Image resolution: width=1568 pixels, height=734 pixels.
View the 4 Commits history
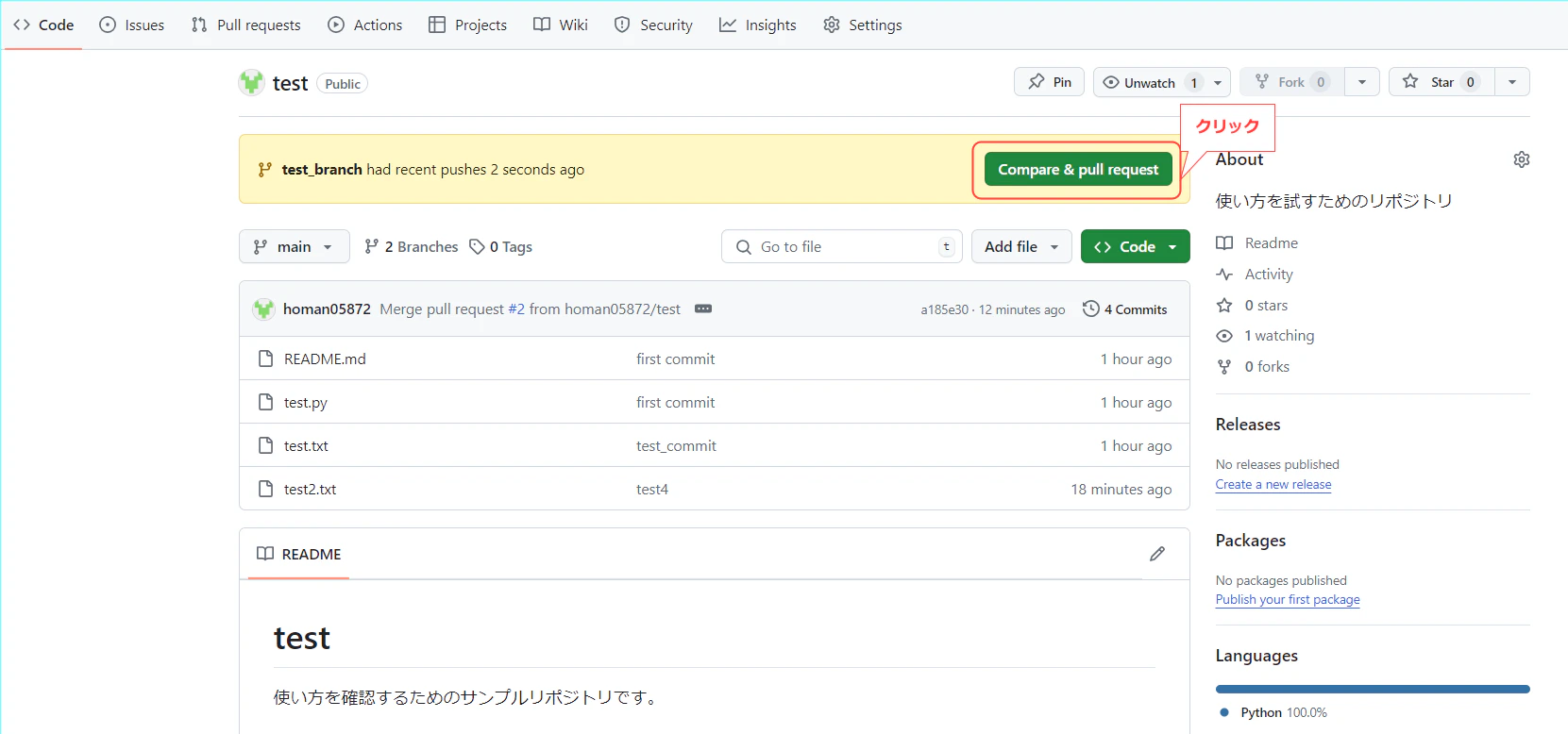(1125, 309)
